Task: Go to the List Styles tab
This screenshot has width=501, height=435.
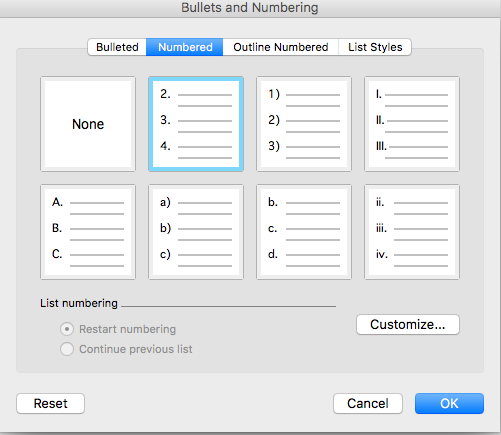Action: (x=375, y=47)
